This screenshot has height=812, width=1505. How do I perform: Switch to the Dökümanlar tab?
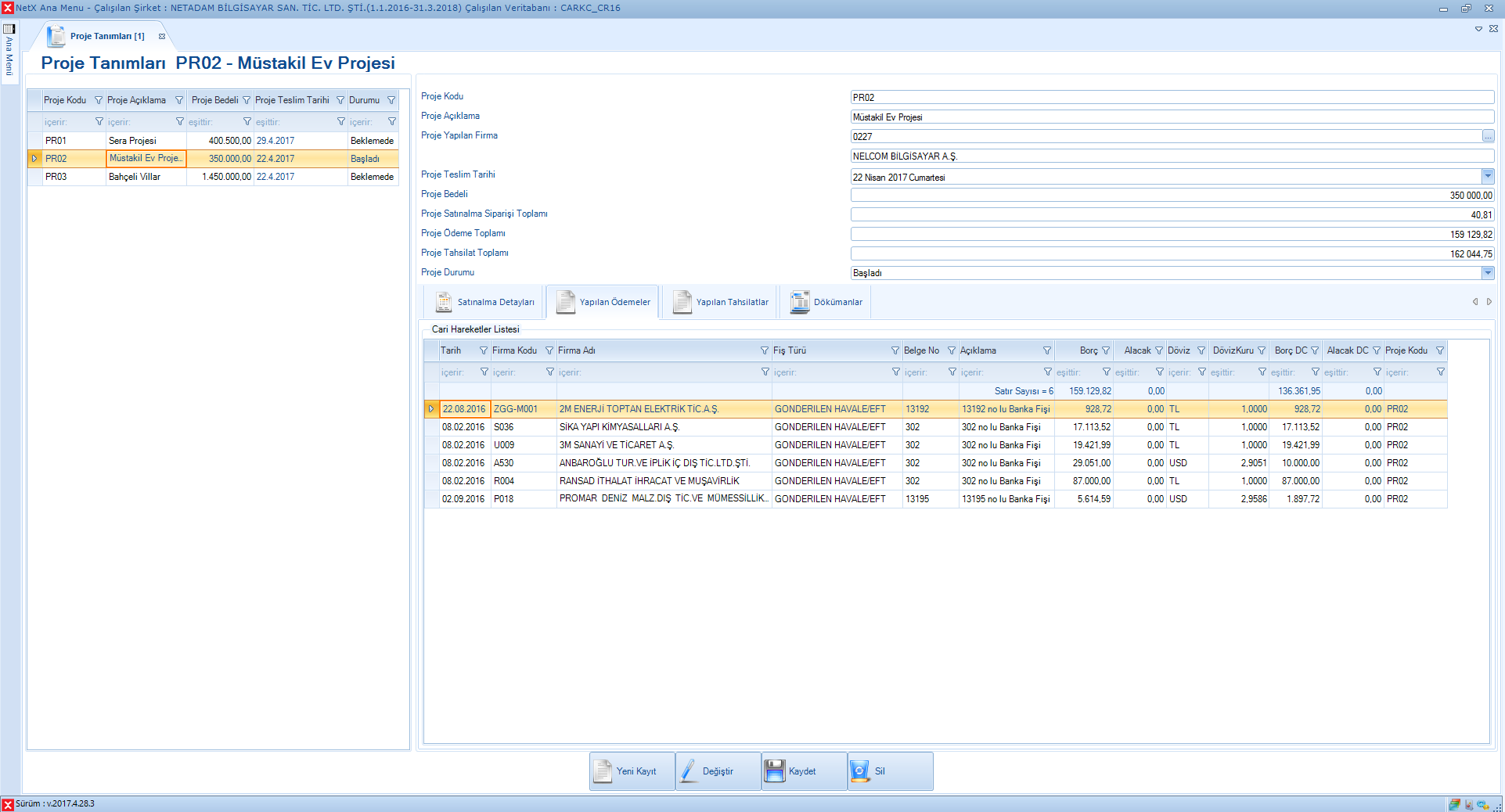[826, 302]
